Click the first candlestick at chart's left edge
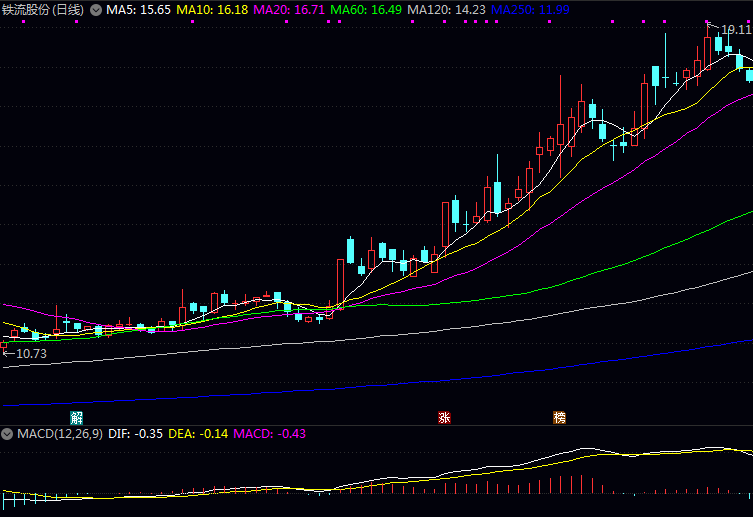 pos(3,344)
